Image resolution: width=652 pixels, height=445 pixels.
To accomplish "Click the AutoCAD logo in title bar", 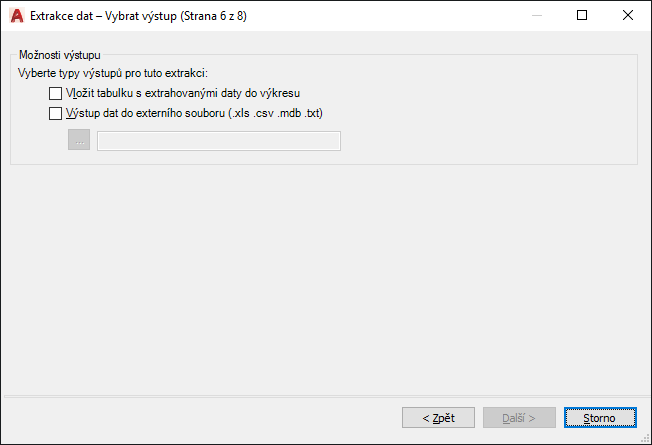I will tap(16, 16).
